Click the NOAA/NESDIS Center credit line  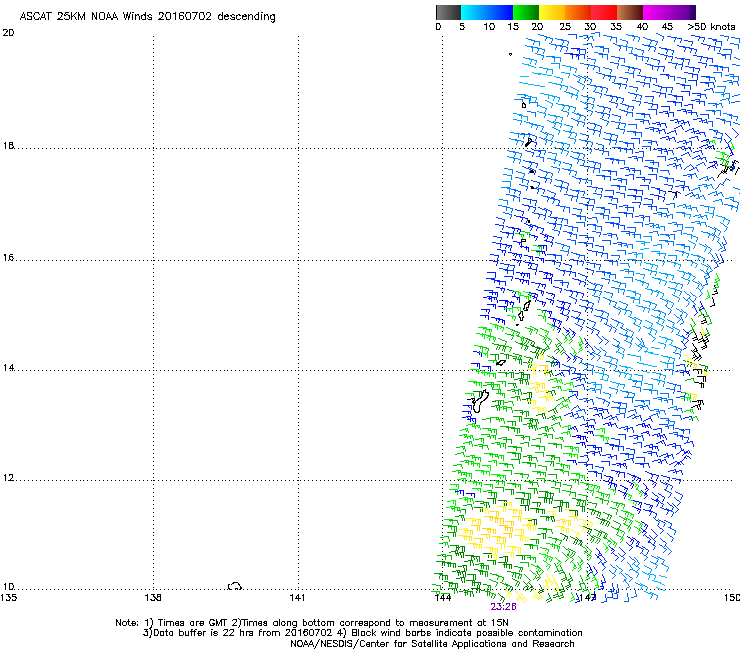click(432, 644)
